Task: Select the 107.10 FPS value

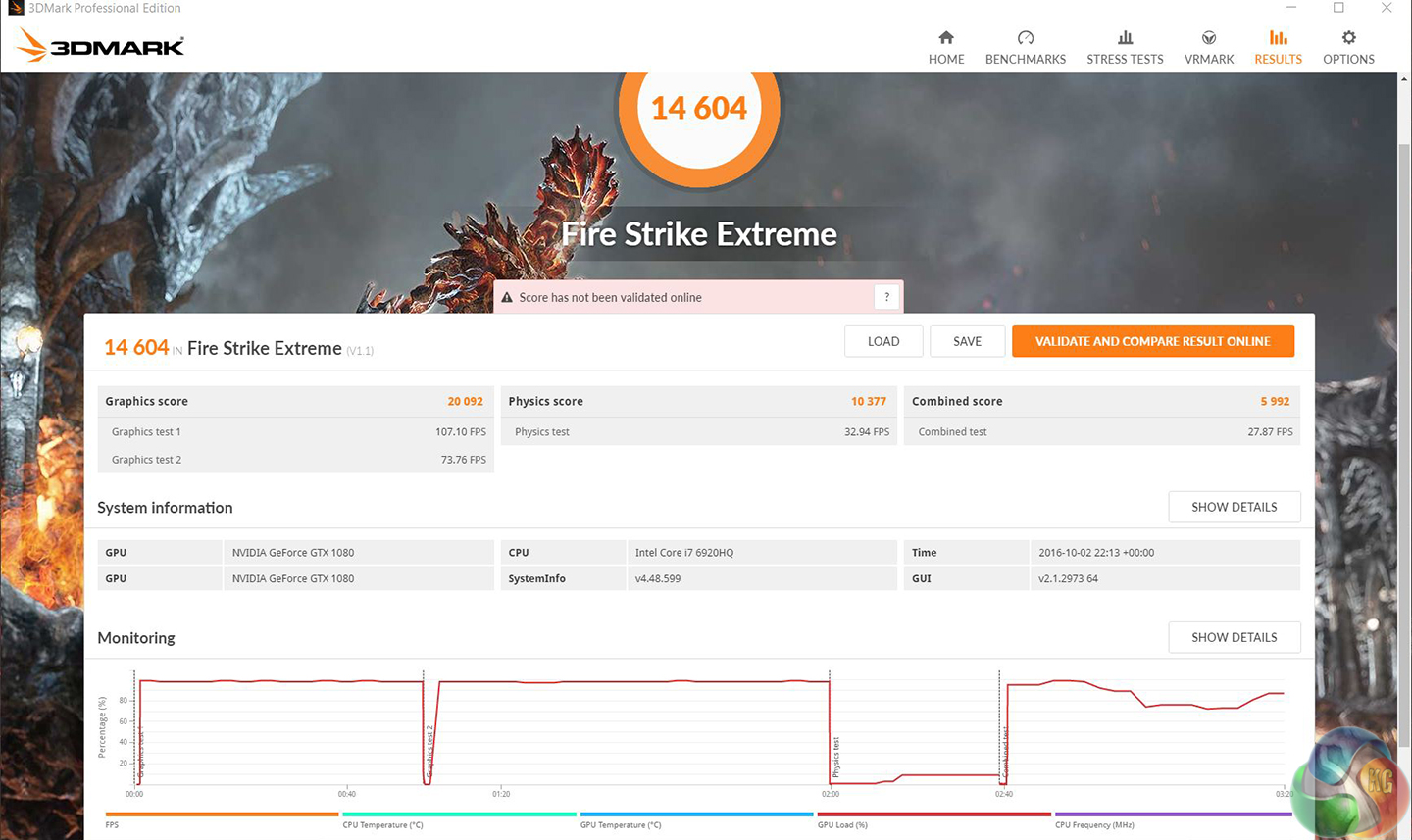Action: 461,431
